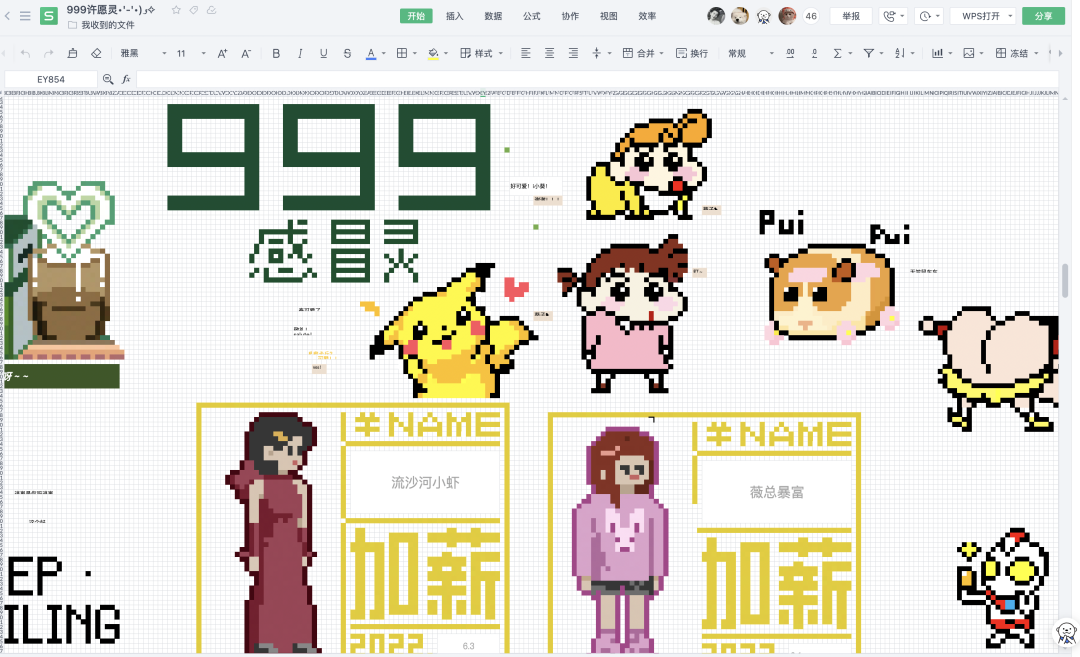This screenshot has width=1080, height=657.
Task: Insert a chart
Action: pos(937,53)
